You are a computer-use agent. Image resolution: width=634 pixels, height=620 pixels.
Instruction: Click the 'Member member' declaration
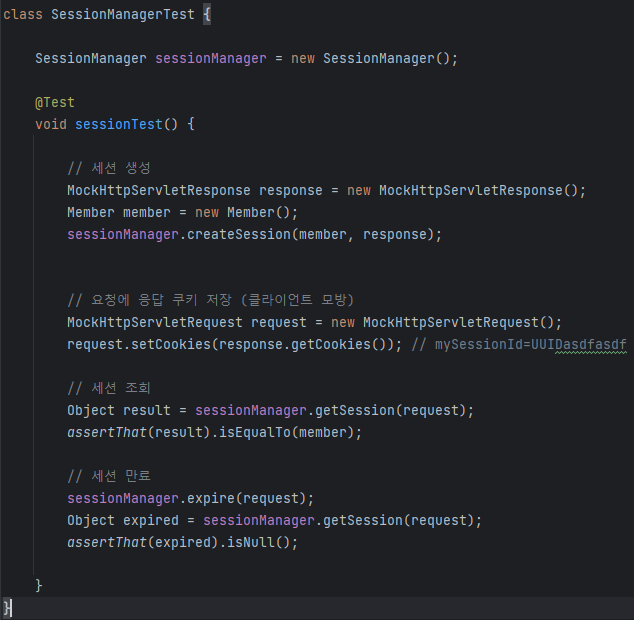pos(118,212)
